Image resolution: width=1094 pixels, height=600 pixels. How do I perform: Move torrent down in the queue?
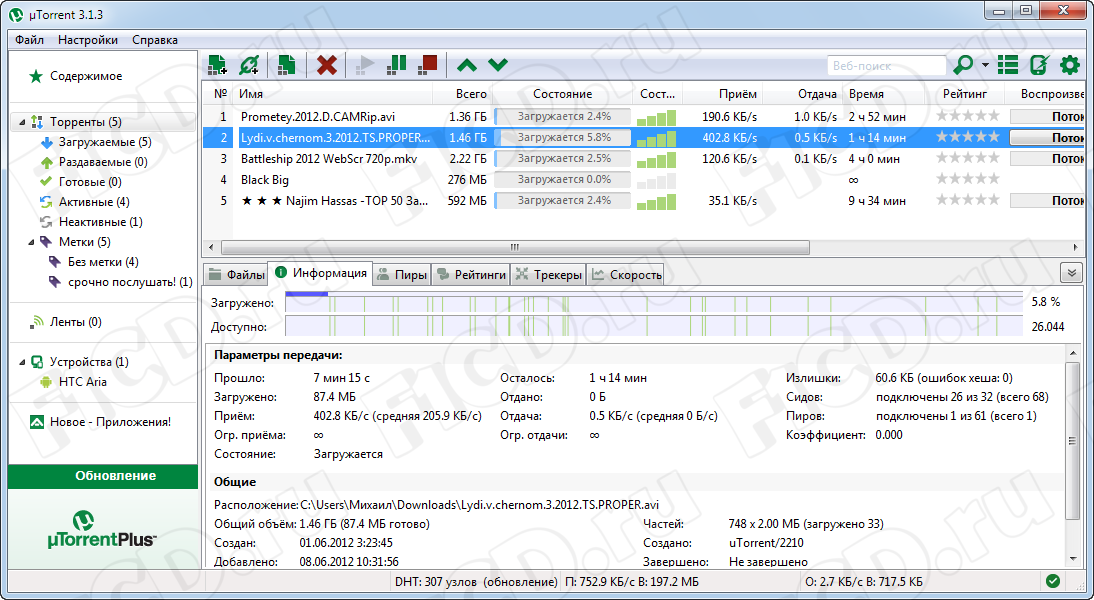coord(497,66)
